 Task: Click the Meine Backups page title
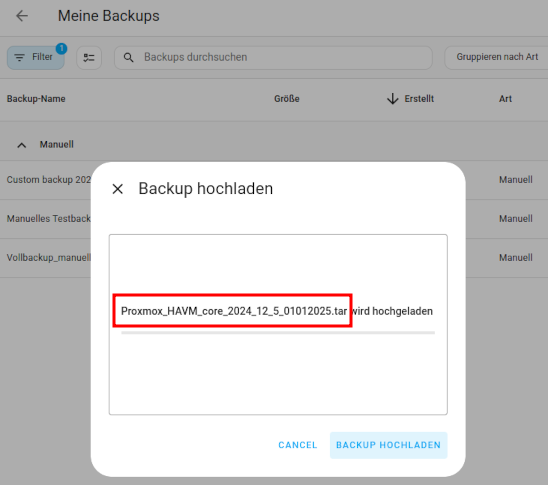pos(108,16)
